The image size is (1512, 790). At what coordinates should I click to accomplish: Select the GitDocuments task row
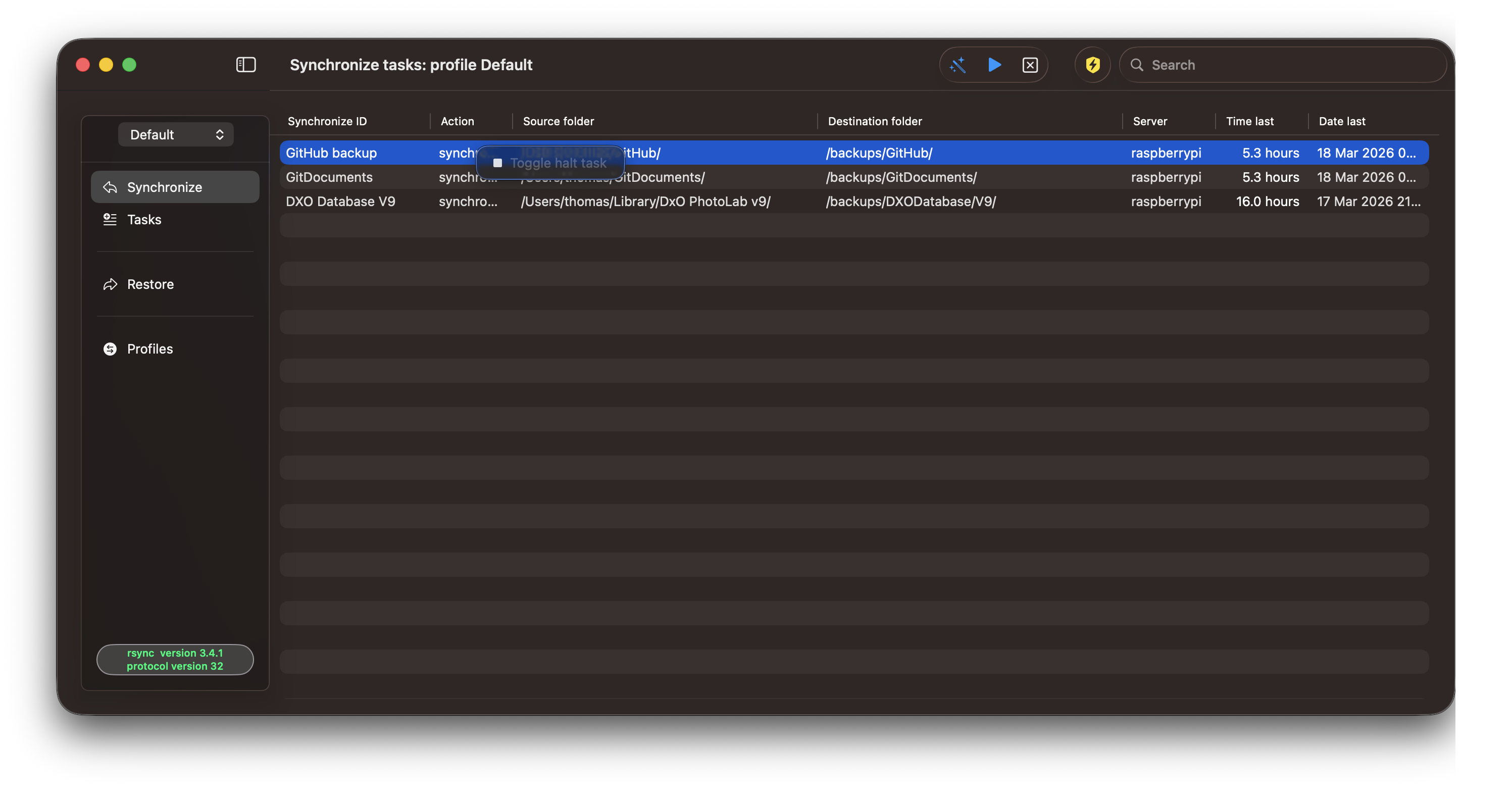click(x=329, y=177)
